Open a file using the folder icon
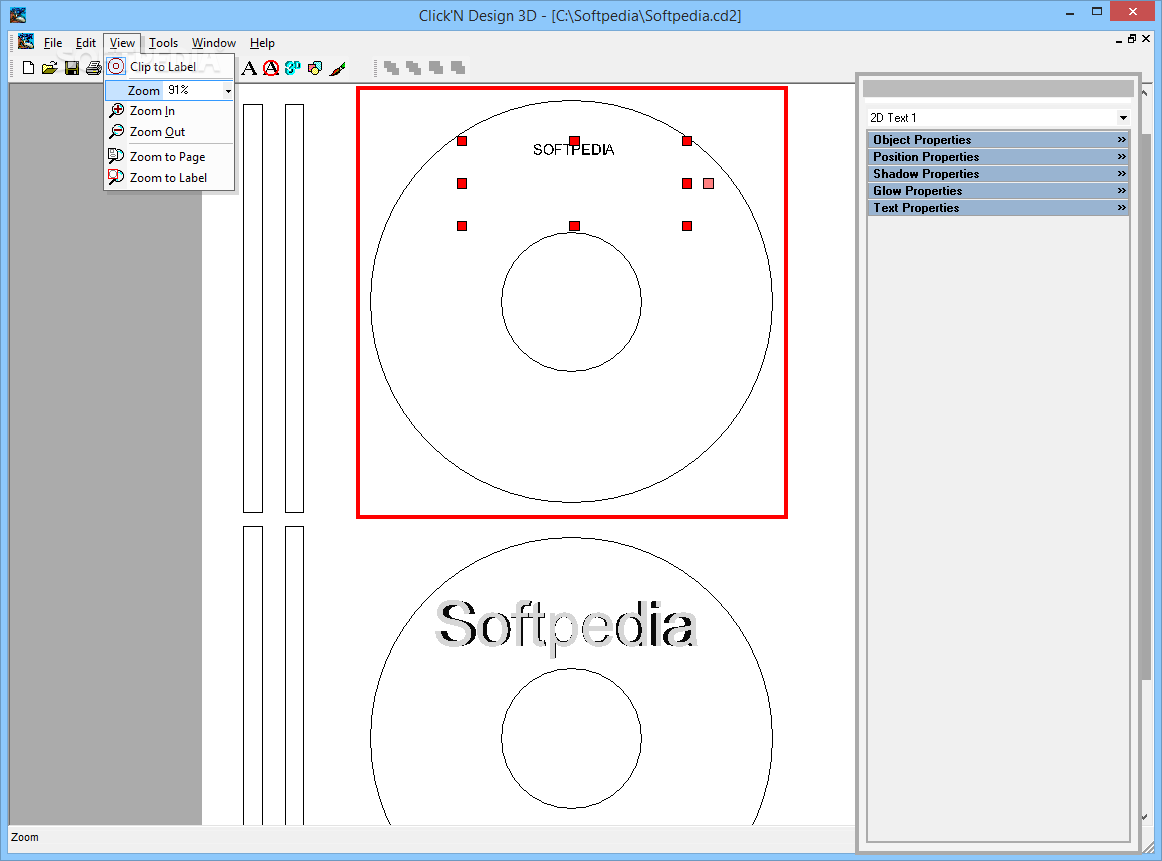 (50, 68)
